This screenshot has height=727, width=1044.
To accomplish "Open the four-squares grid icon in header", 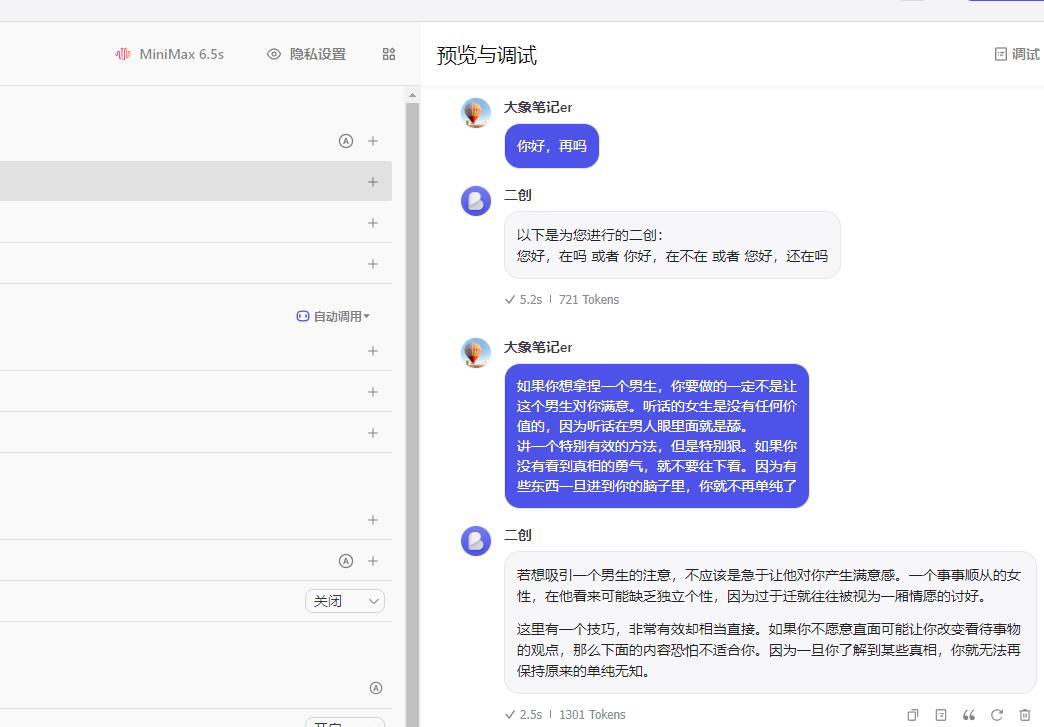I will click(389, 54).
